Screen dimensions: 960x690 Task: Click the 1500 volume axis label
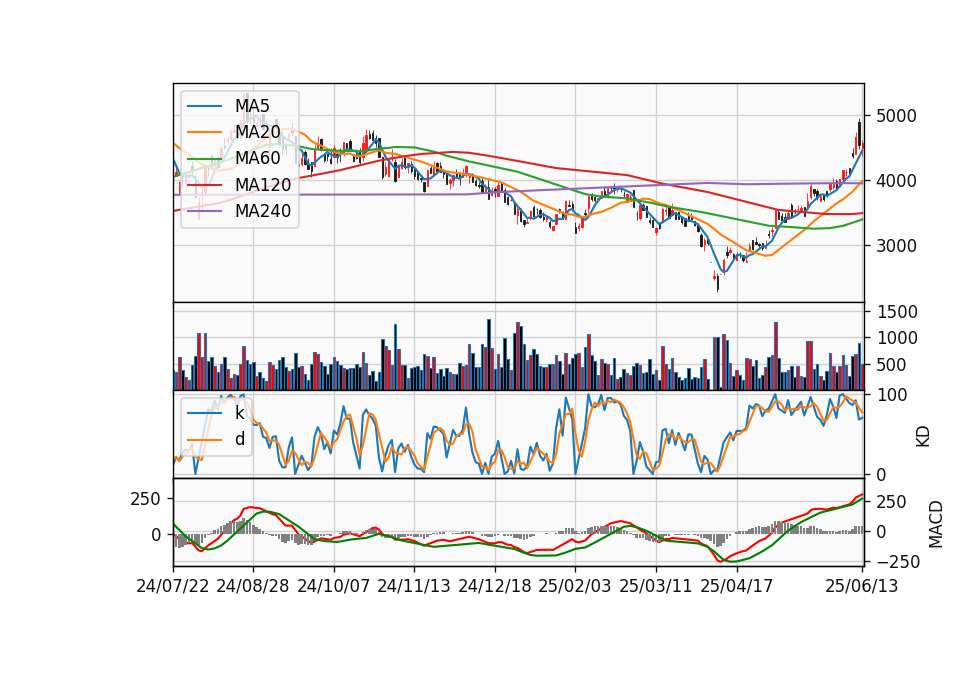point(897,312)
